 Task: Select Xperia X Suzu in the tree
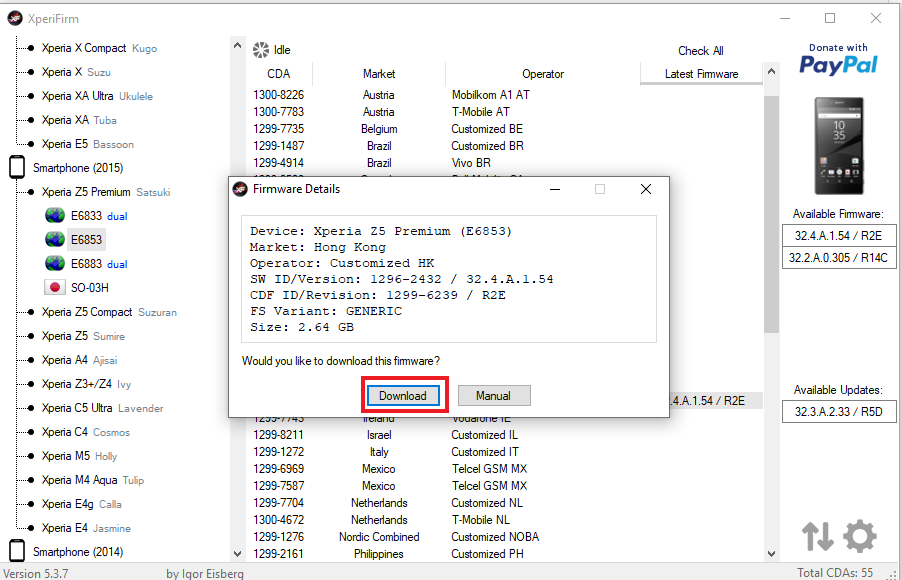click(x=76, y=72)
